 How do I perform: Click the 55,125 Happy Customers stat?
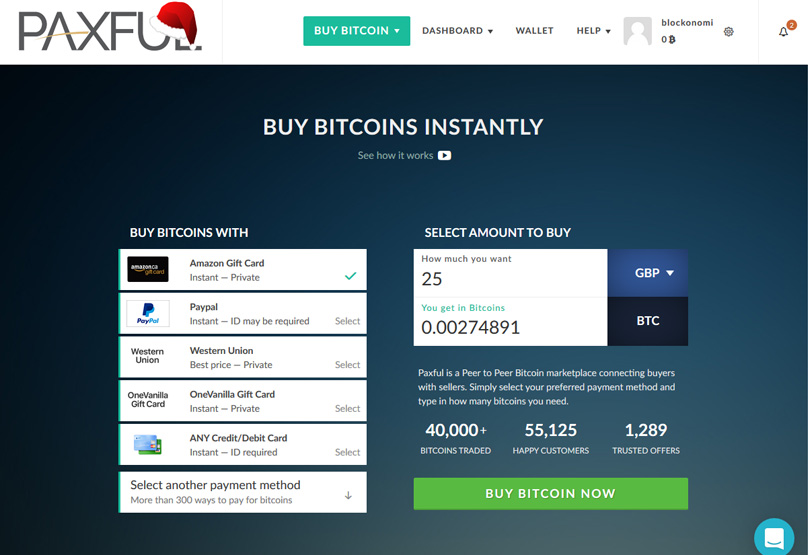click(x=551, y=438)
